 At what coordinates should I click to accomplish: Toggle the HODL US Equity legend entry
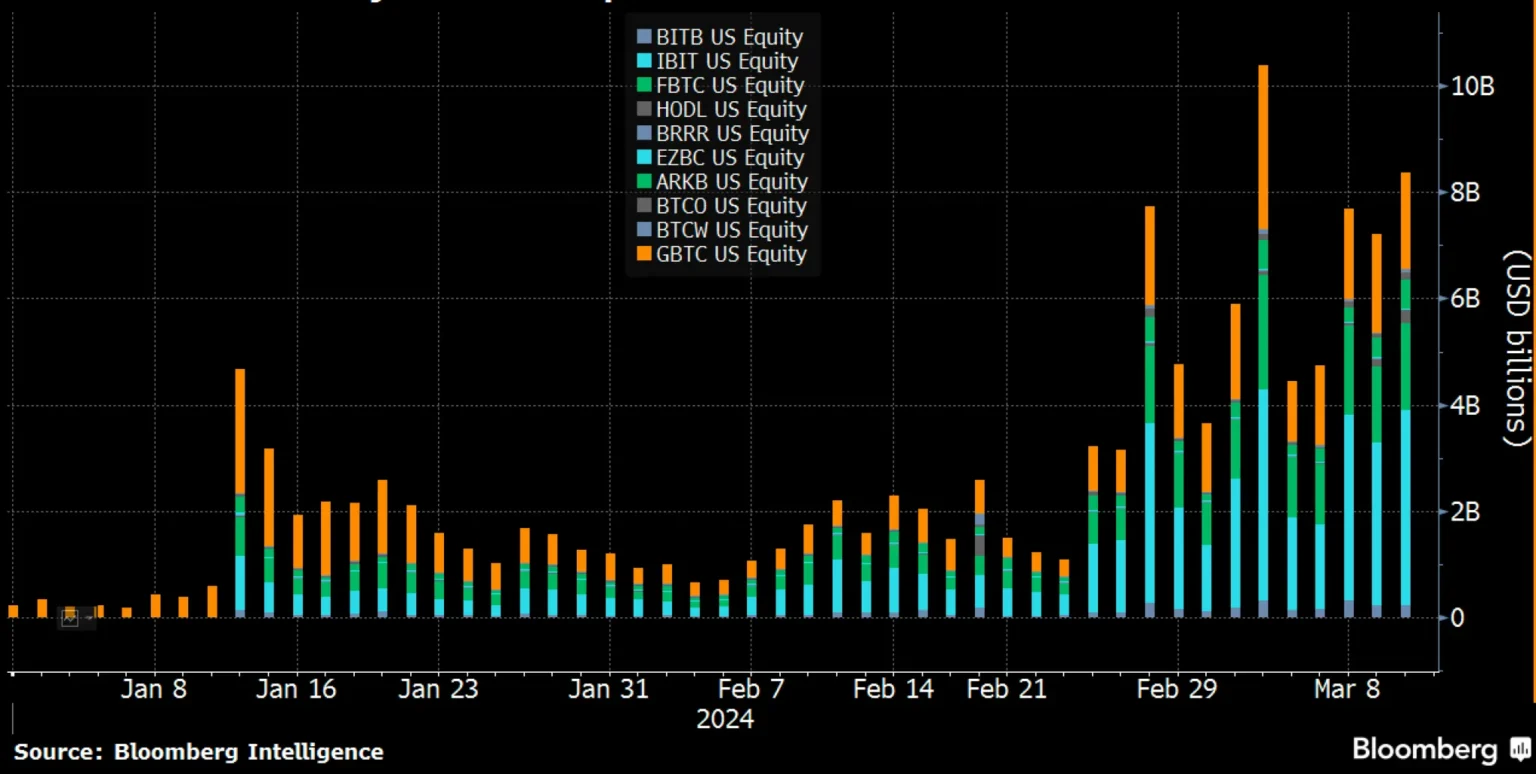point(731,109)
